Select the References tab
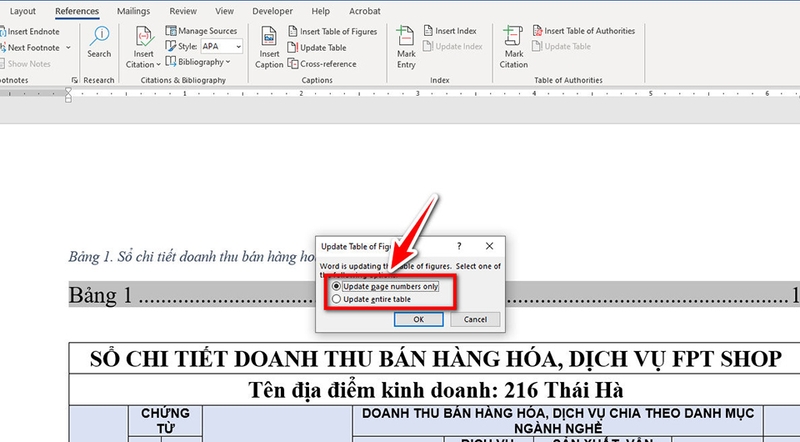Screen dimensions: 800x442 77,11
